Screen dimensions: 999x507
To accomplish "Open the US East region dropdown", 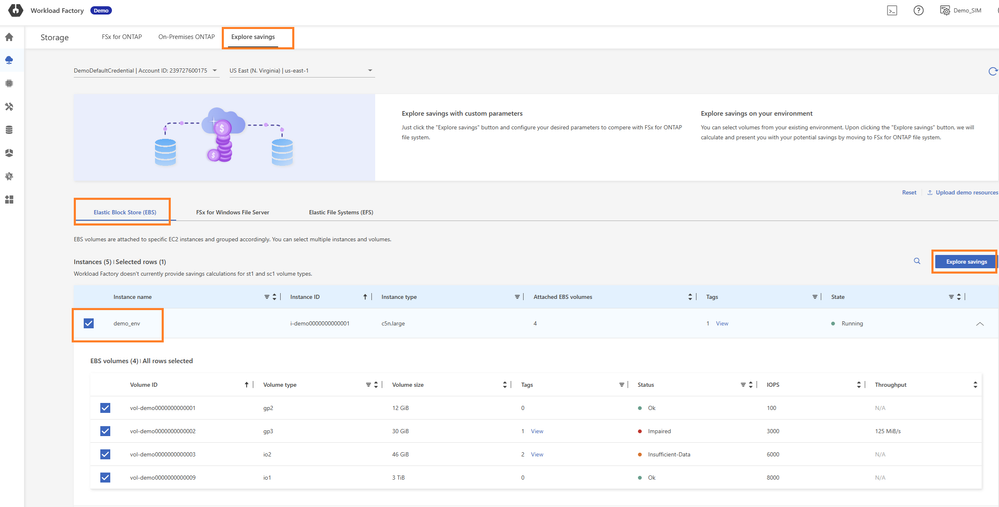I will pyautogui.click(x=300, y=71).
